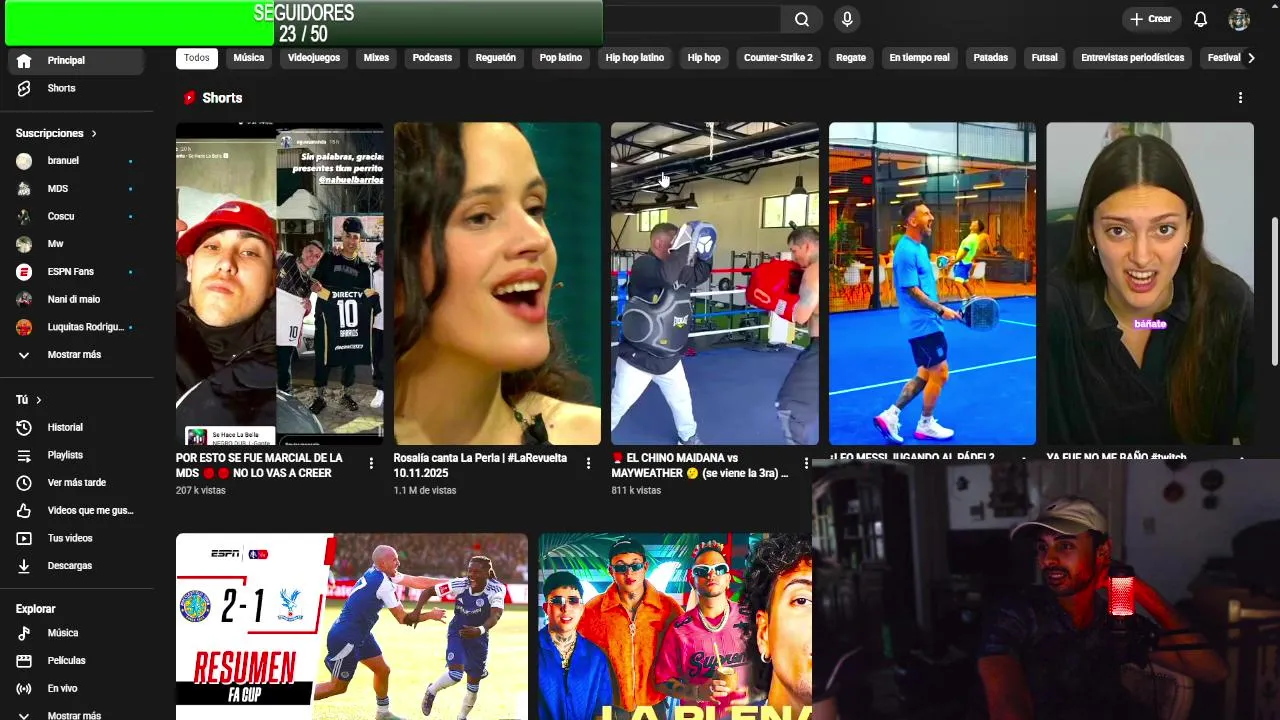Open the Suscripciones section chevron

click(94, 133)
